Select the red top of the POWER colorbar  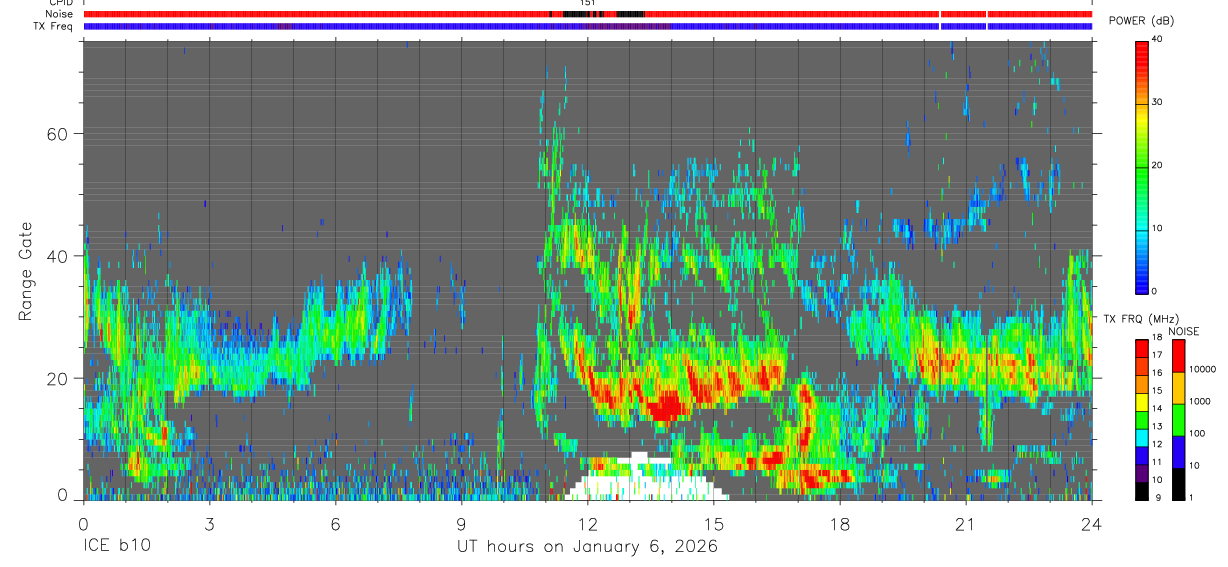(x=1141, y=50)
